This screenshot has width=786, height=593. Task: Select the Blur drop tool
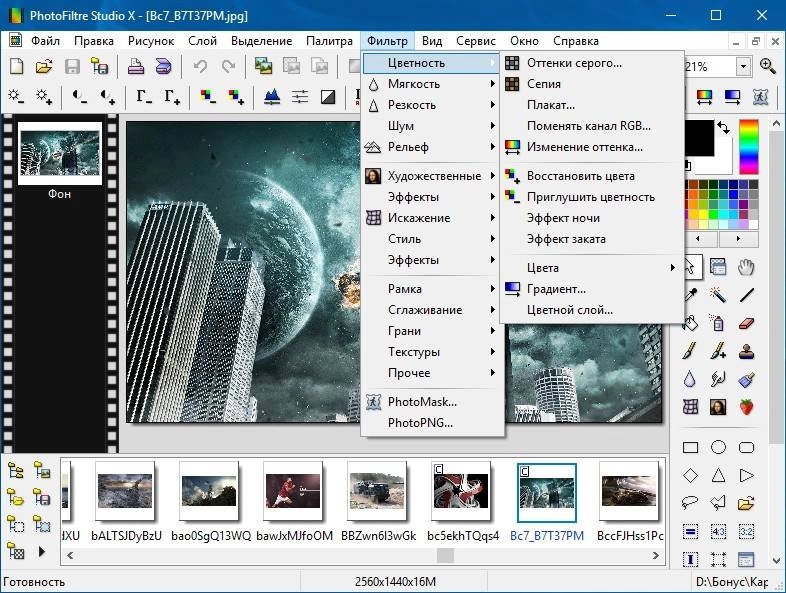click(x=690, y=379)
